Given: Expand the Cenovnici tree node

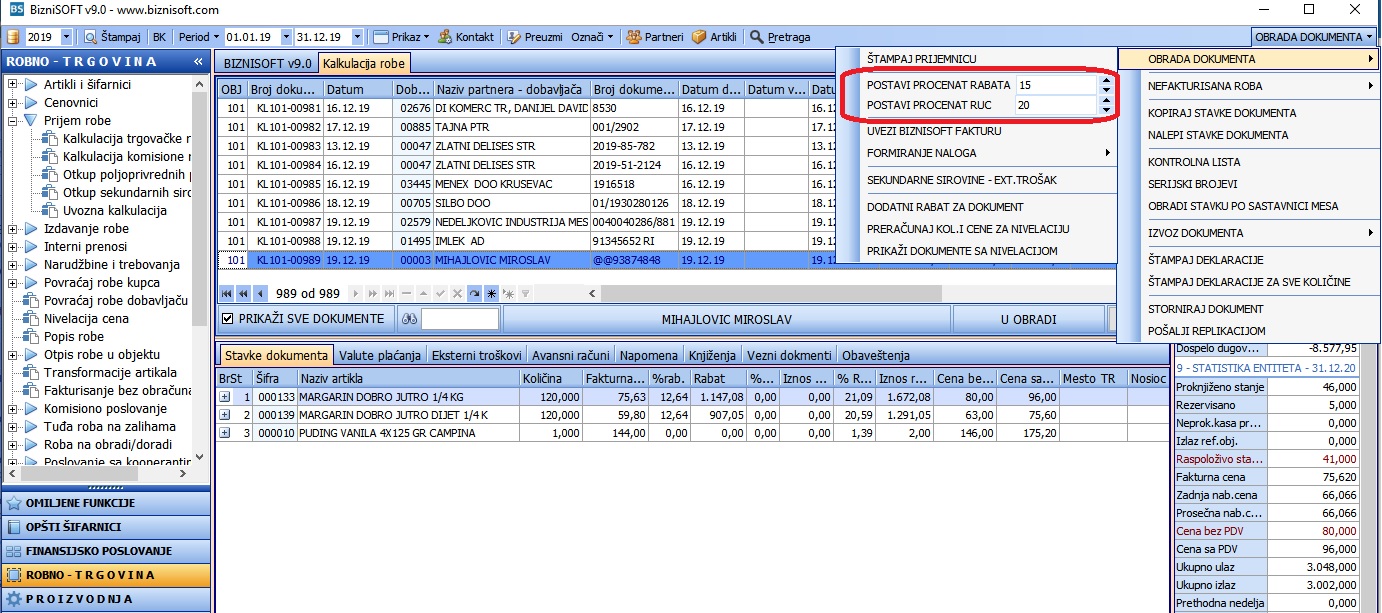Looking at the screenshot, I should click(x=13, y=103).
